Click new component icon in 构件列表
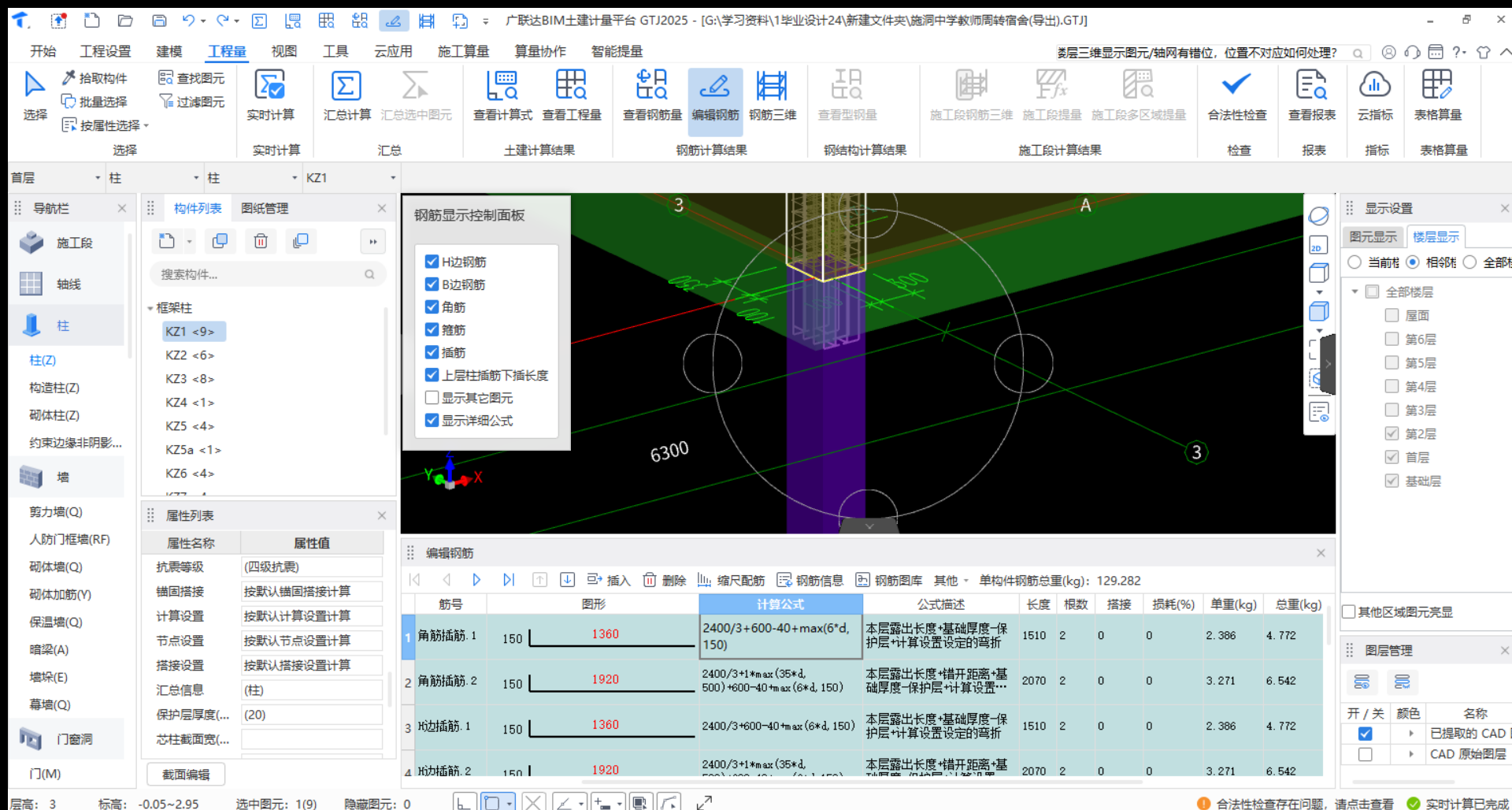 pyautogui.click(x=167, y=241)
